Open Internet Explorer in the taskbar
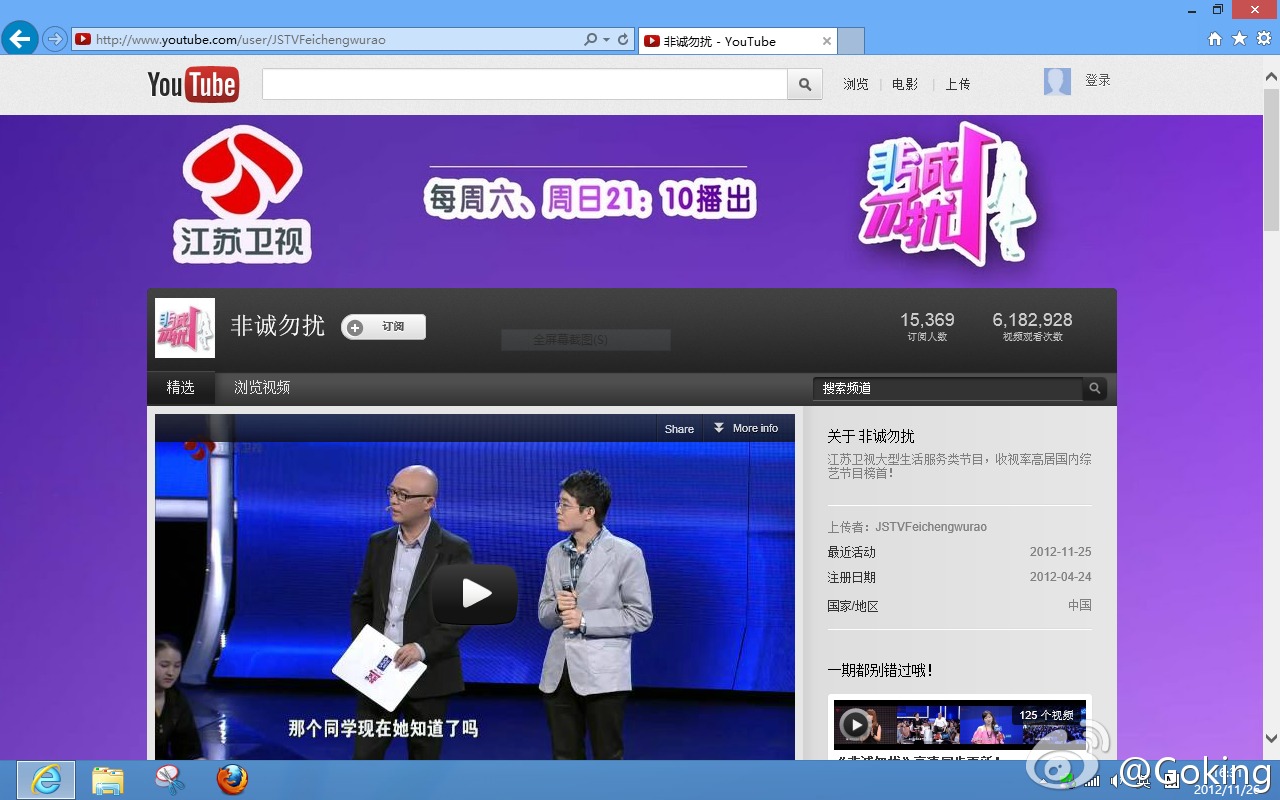 click(46, 780)
